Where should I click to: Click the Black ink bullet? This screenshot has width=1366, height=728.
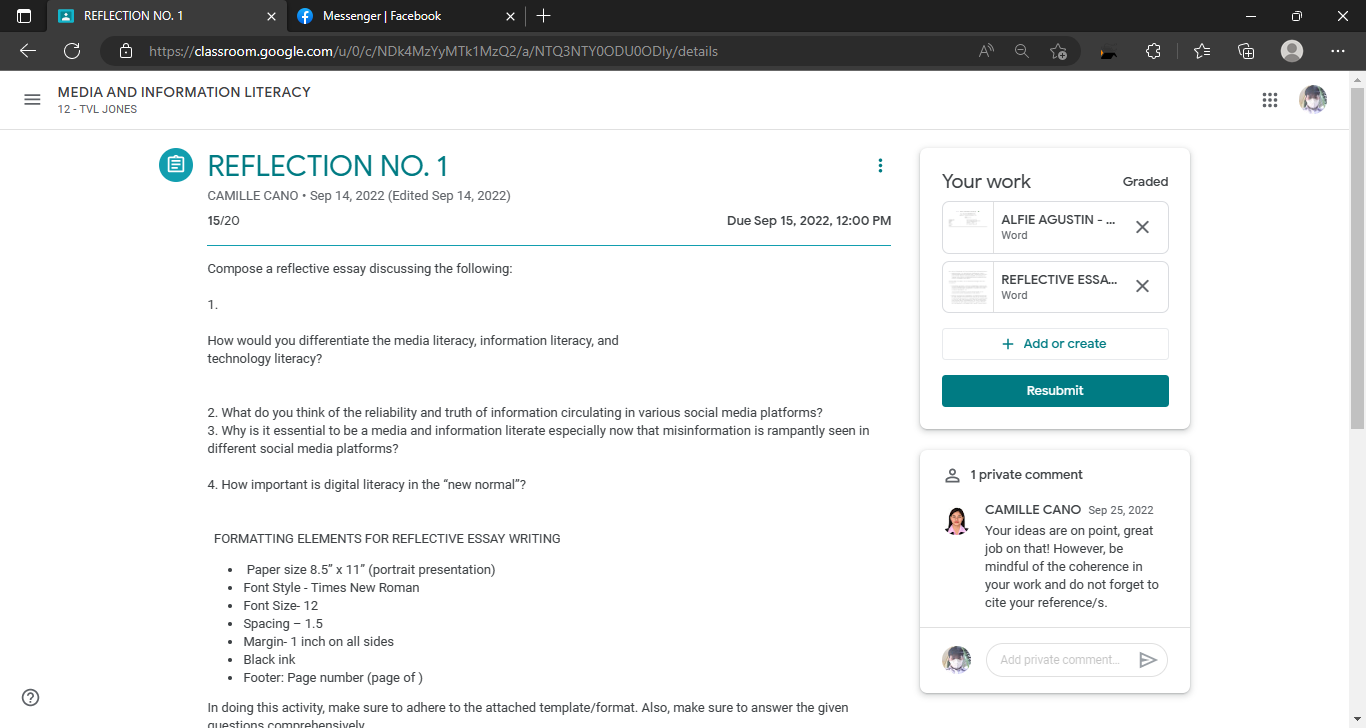click(x=269, y=660)
